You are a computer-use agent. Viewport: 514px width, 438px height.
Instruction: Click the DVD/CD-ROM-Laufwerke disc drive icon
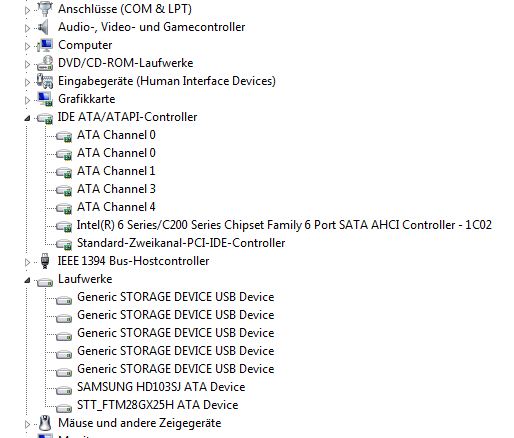[45, 63]
